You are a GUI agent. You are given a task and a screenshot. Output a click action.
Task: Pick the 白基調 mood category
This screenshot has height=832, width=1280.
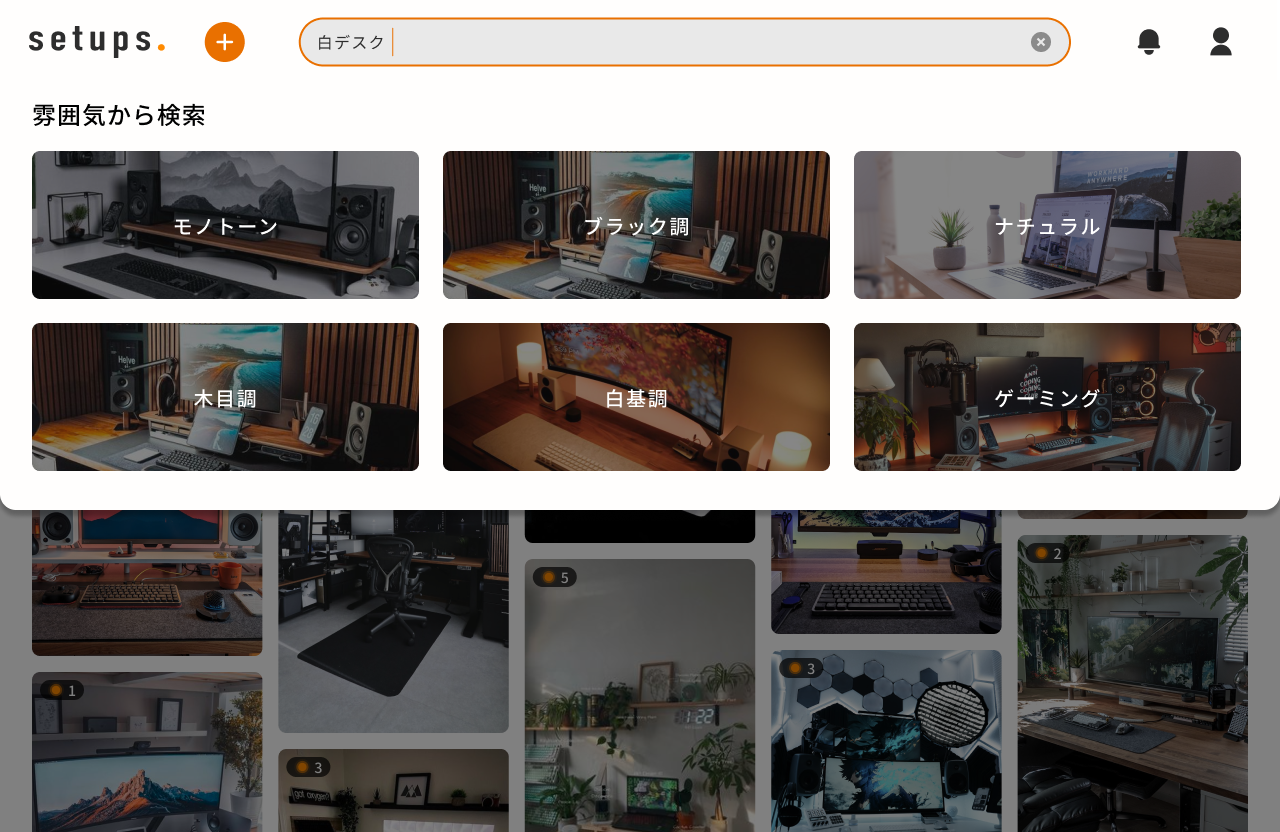click(x=636, y=397)
